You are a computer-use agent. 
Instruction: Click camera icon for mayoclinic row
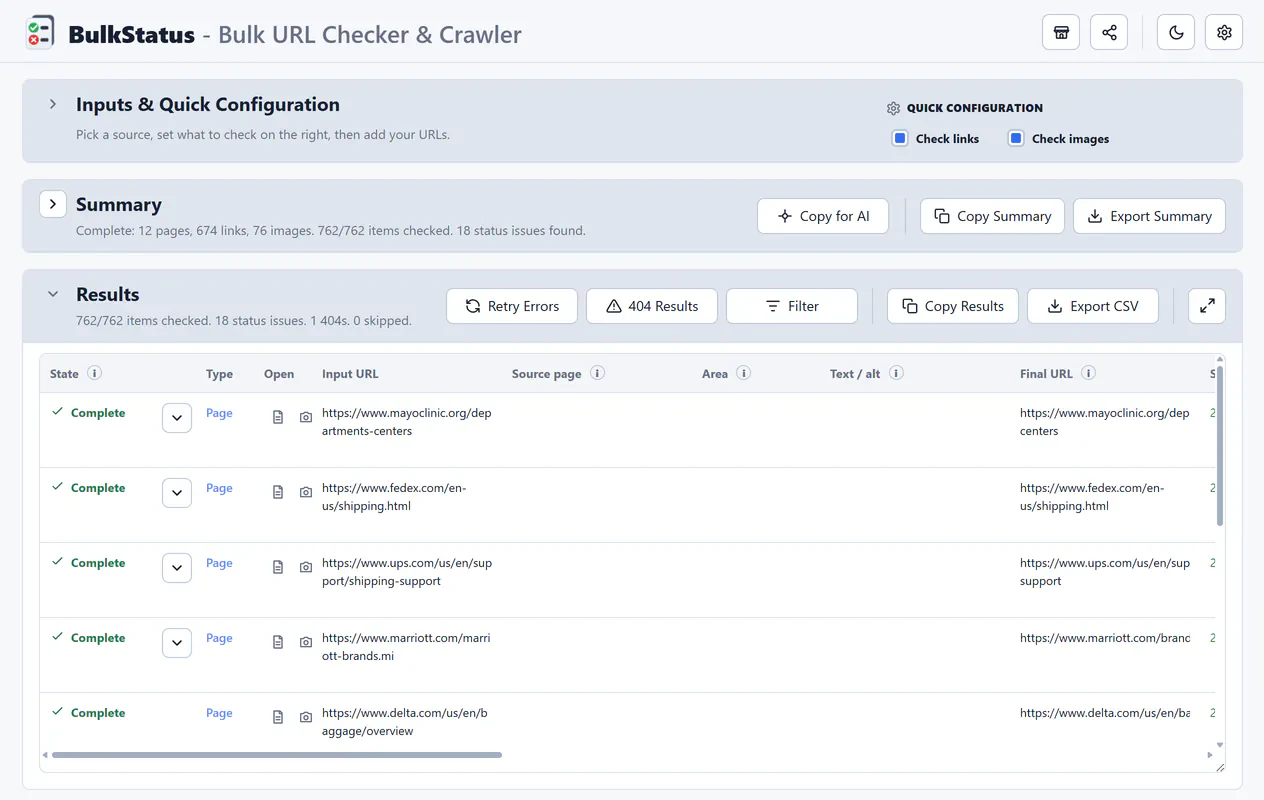click(x=306, y=417)
